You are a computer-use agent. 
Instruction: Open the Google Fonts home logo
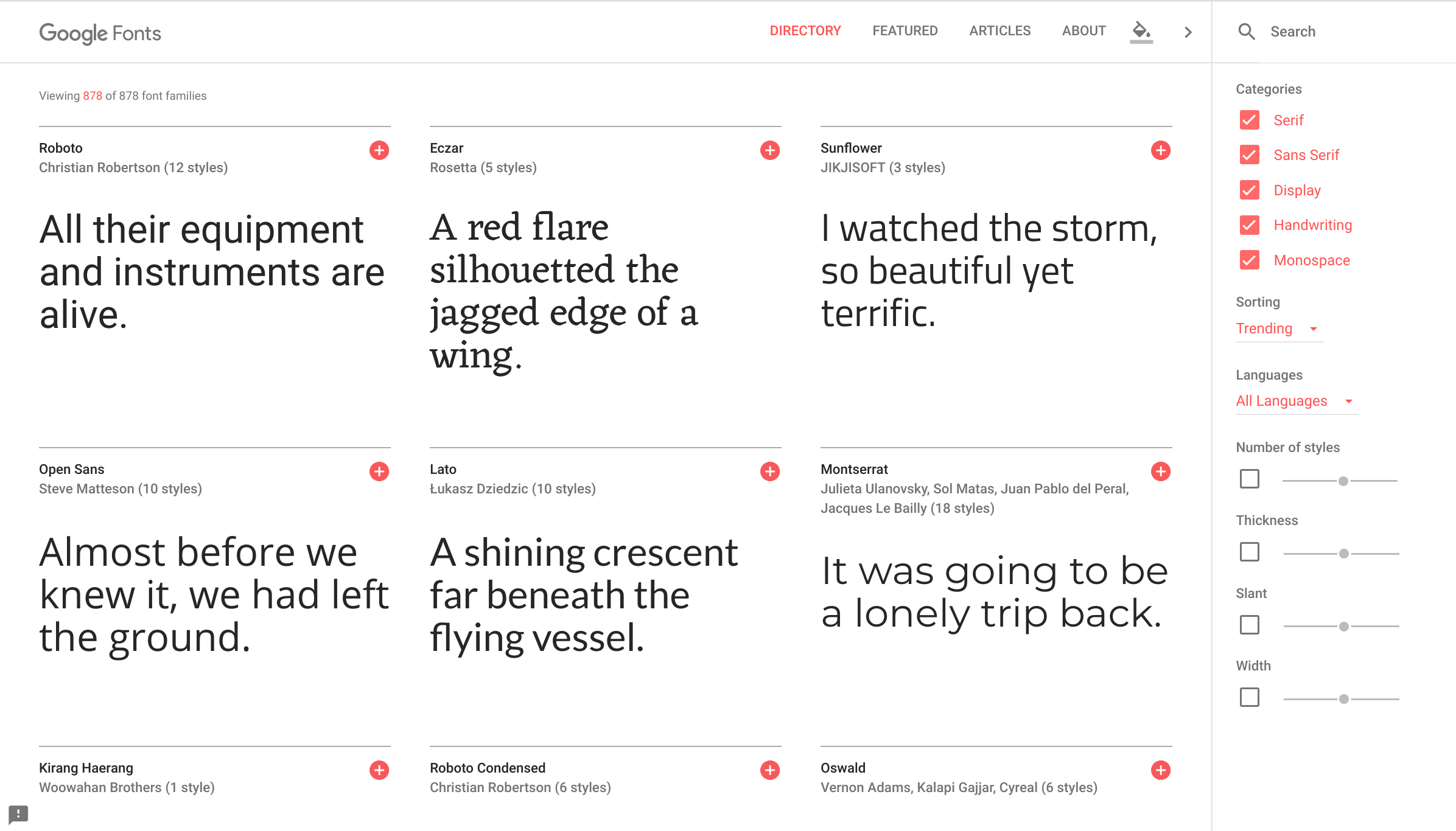(100, 33)
